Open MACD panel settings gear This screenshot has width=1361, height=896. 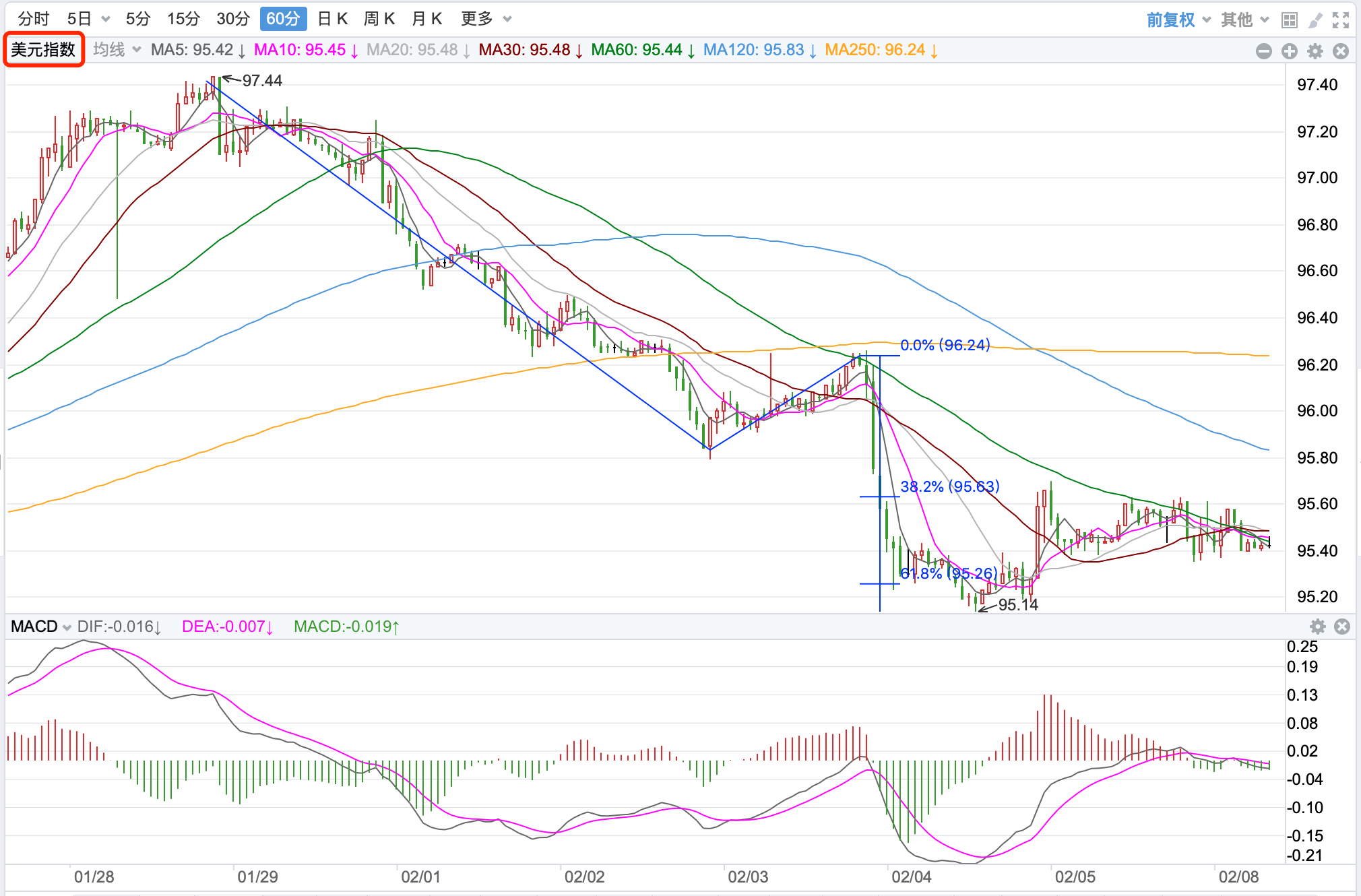(x=1317, y=627)
